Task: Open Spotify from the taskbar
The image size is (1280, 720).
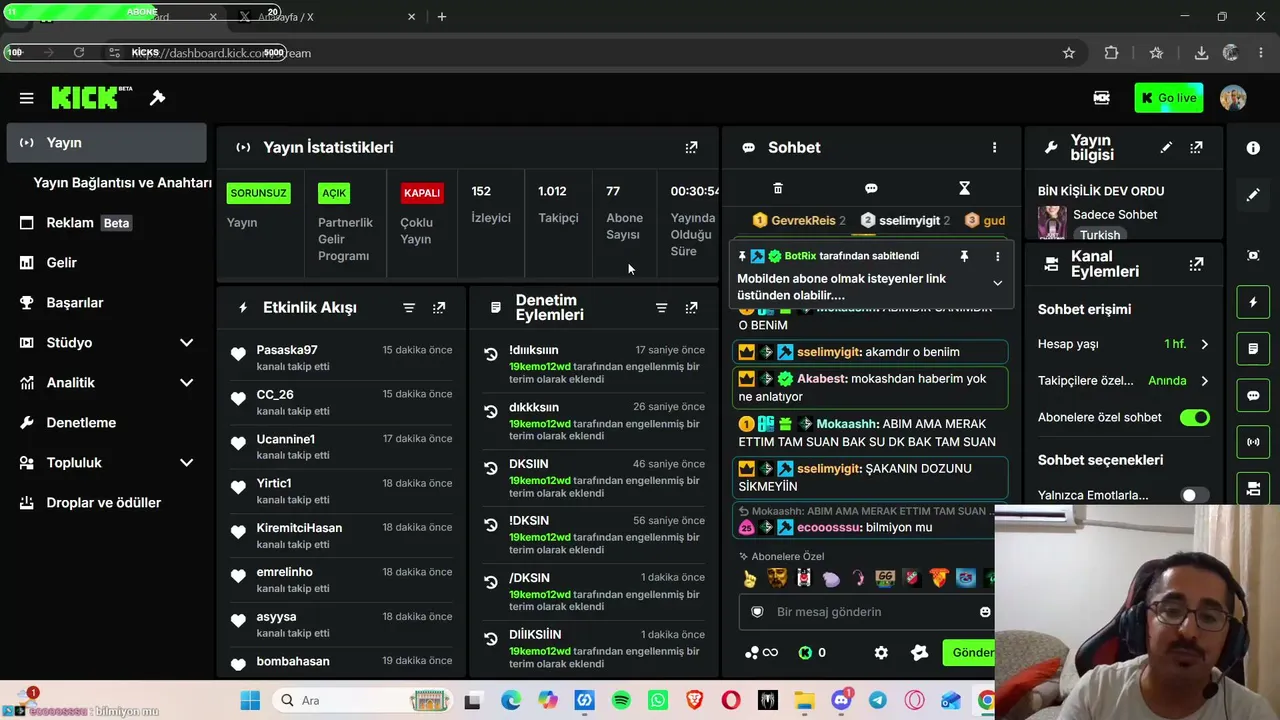Action: click(621, 700)
